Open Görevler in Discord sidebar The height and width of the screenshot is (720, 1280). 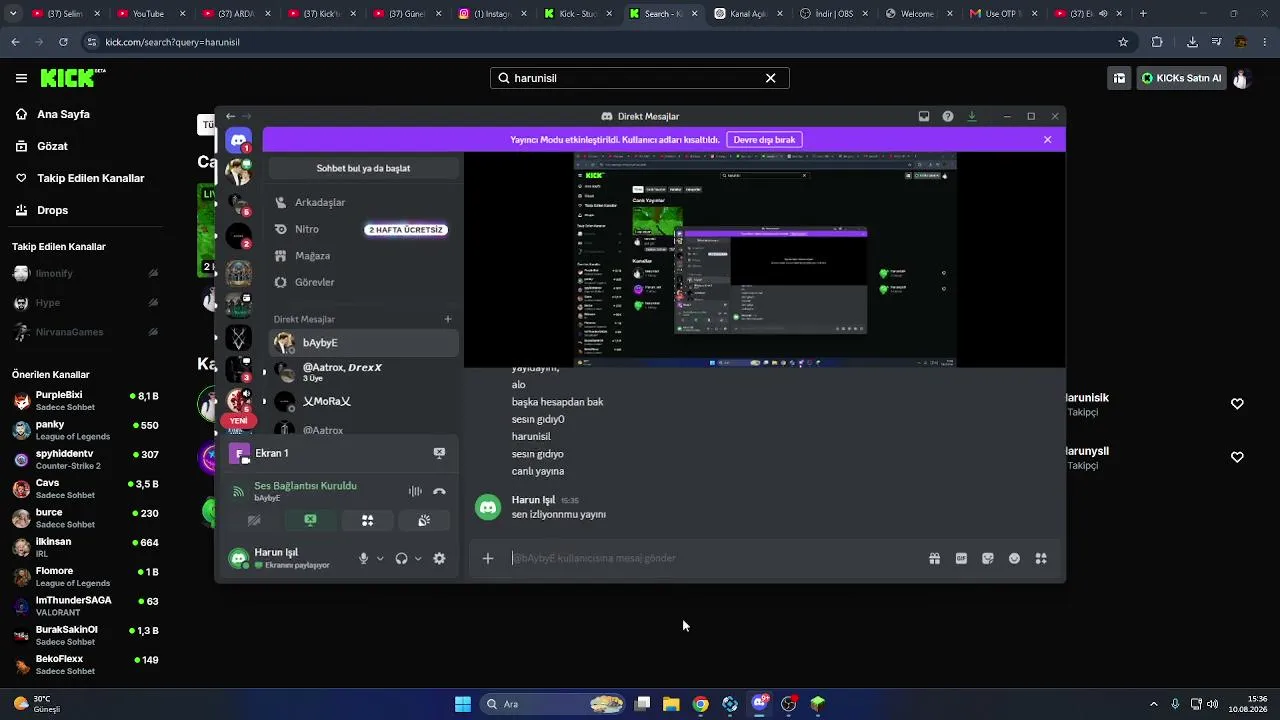coord(364,282)
